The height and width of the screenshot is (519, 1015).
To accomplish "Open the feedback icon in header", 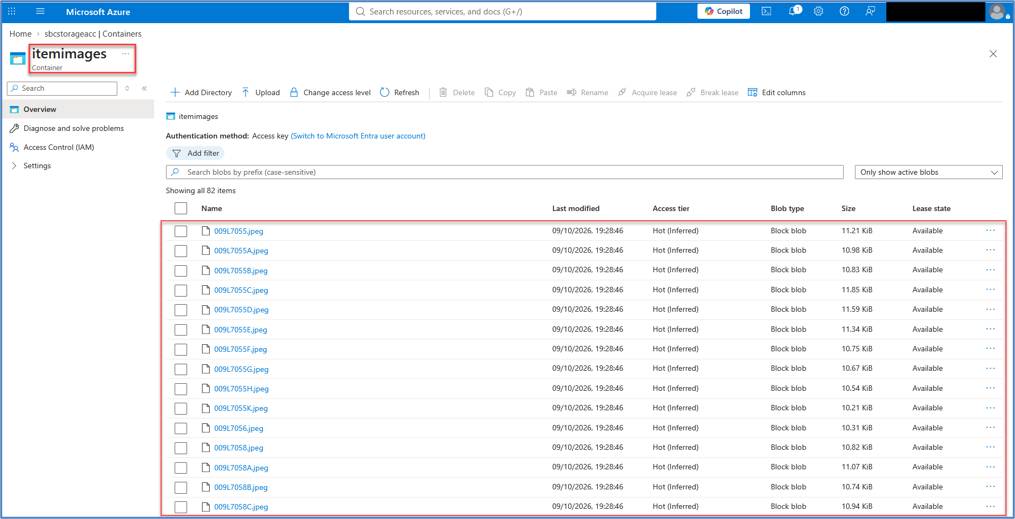I will 870,12.
